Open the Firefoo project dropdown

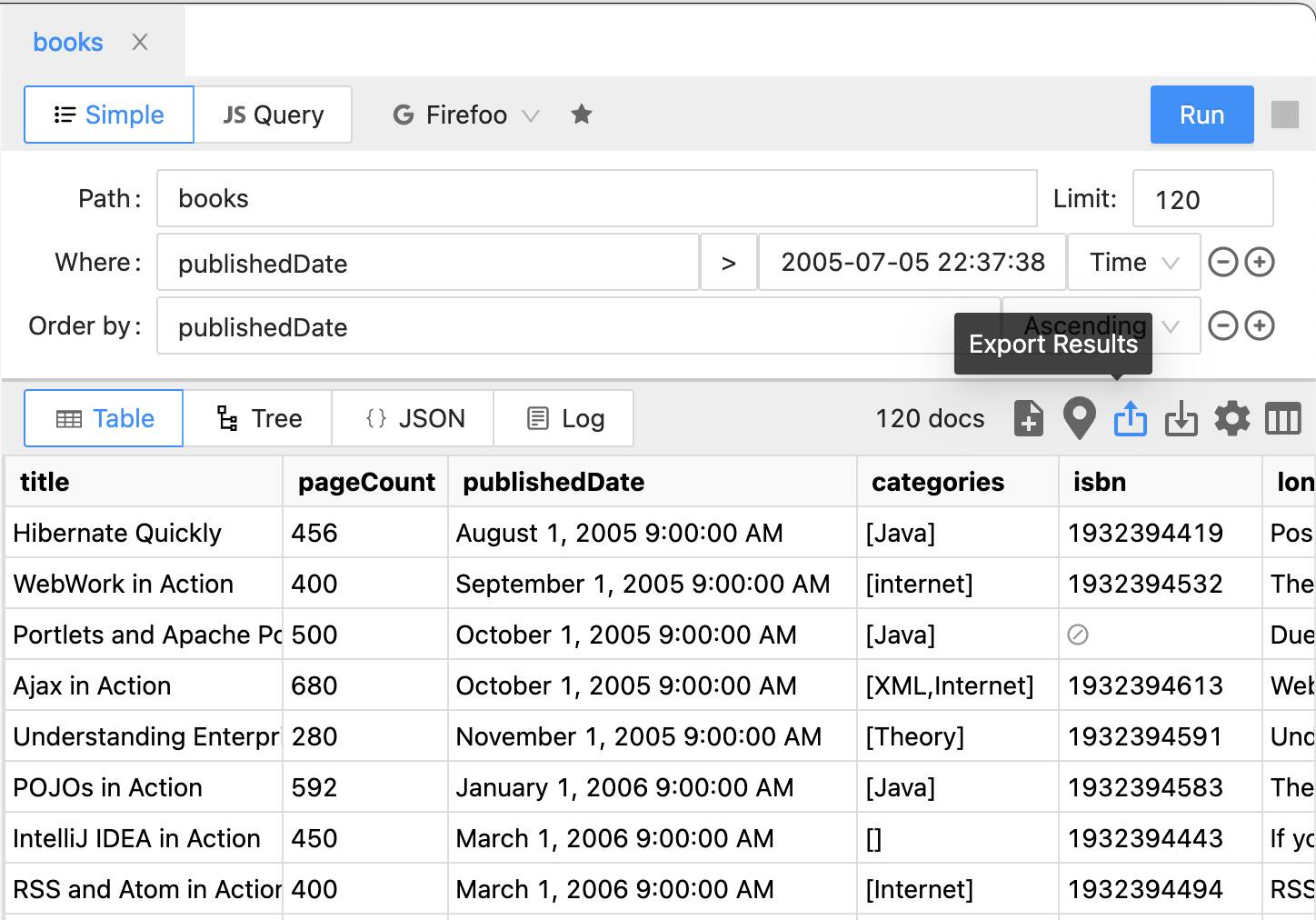pyautogui.click(x=466, y=115)
